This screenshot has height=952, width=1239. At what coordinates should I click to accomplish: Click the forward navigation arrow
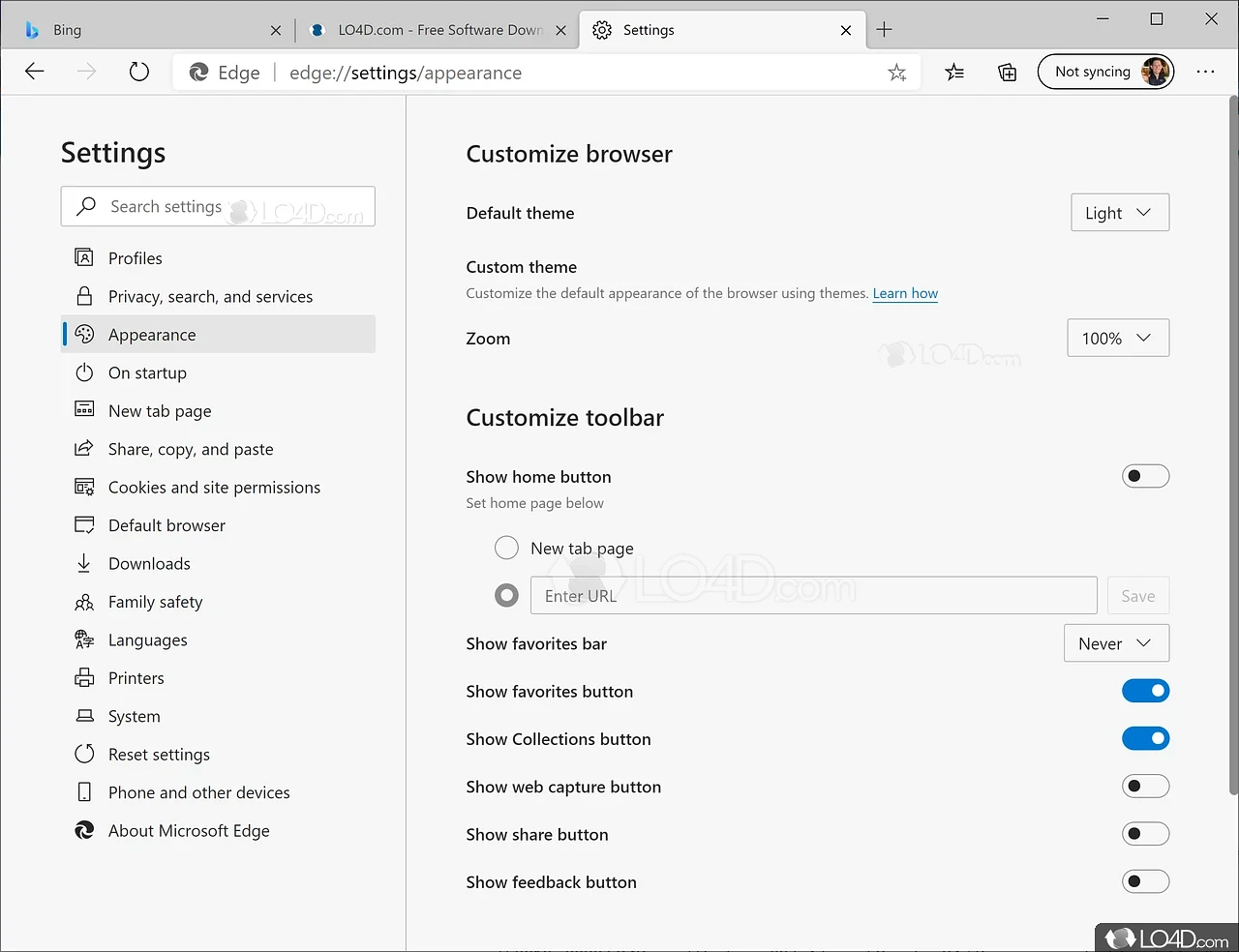click(x=87, y=72)
